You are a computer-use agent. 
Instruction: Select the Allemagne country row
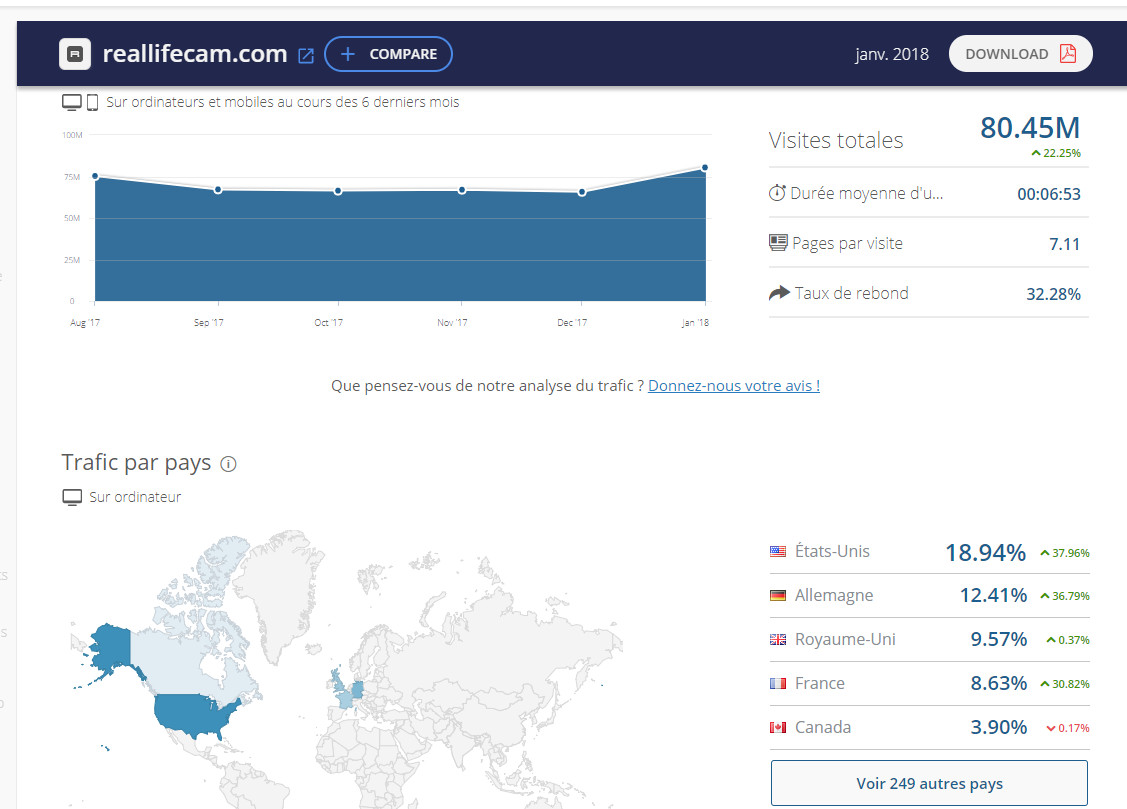[x=929, y=595]
